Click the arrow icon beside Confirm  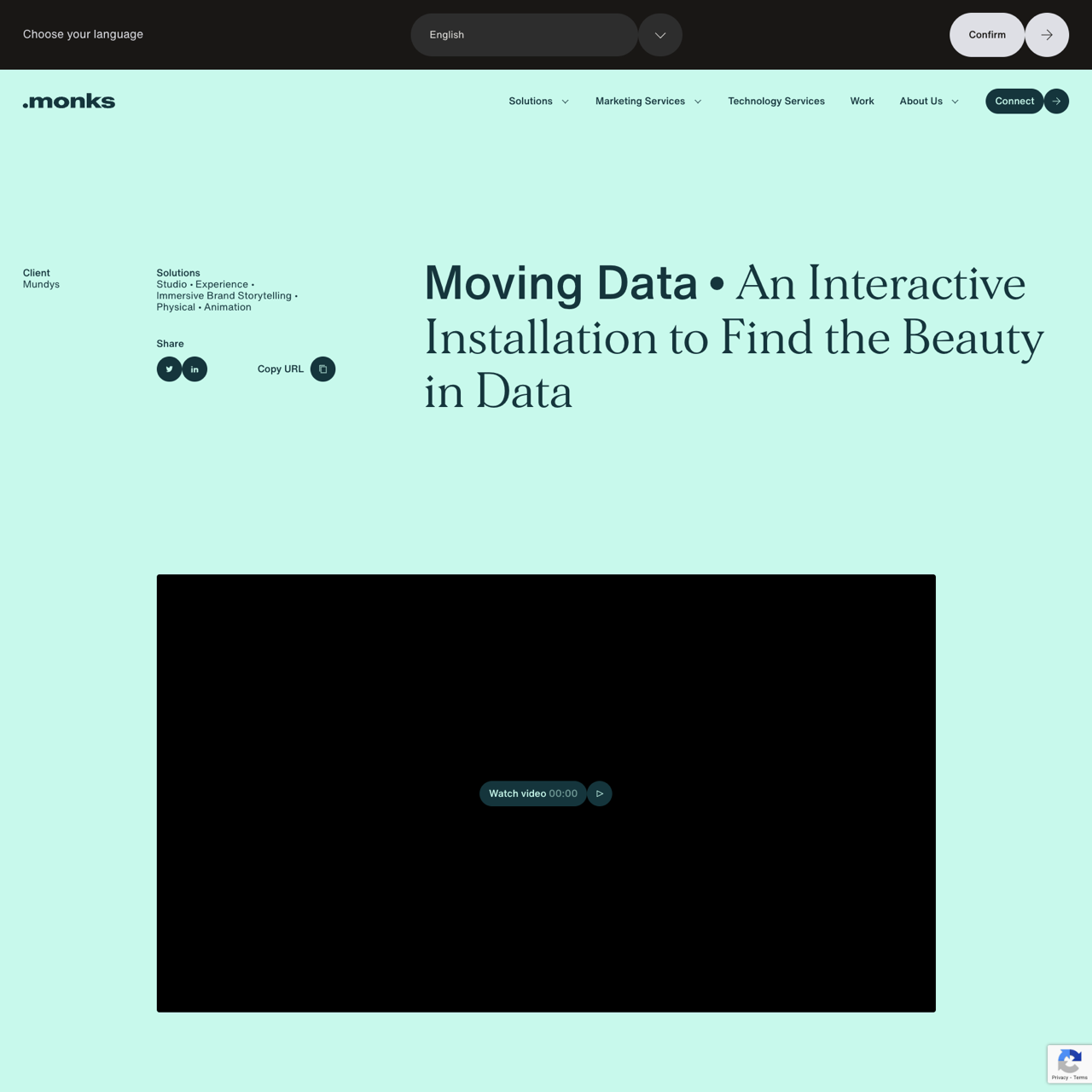pos(1047,35)
